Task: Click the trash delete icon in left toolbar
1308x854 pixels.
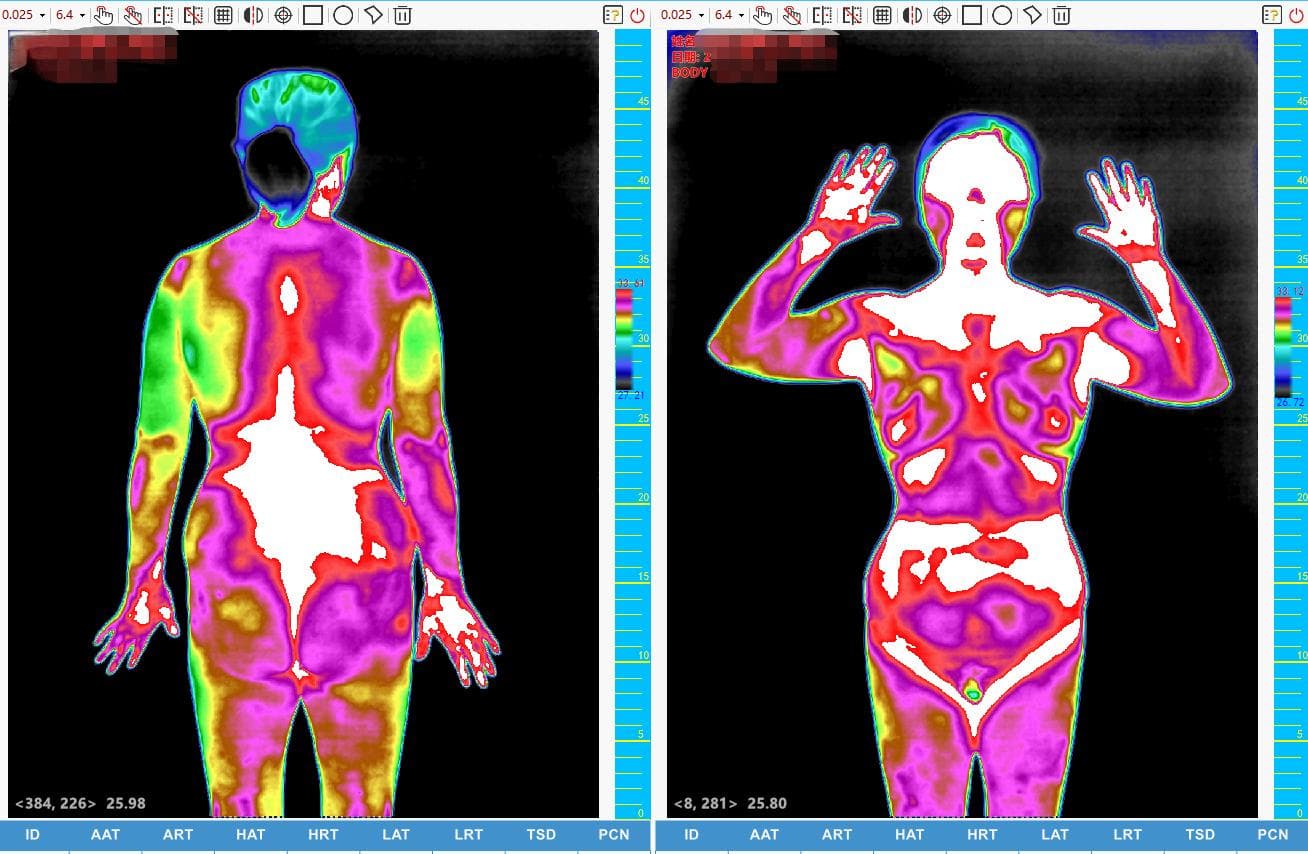Action: click(402, 15)
